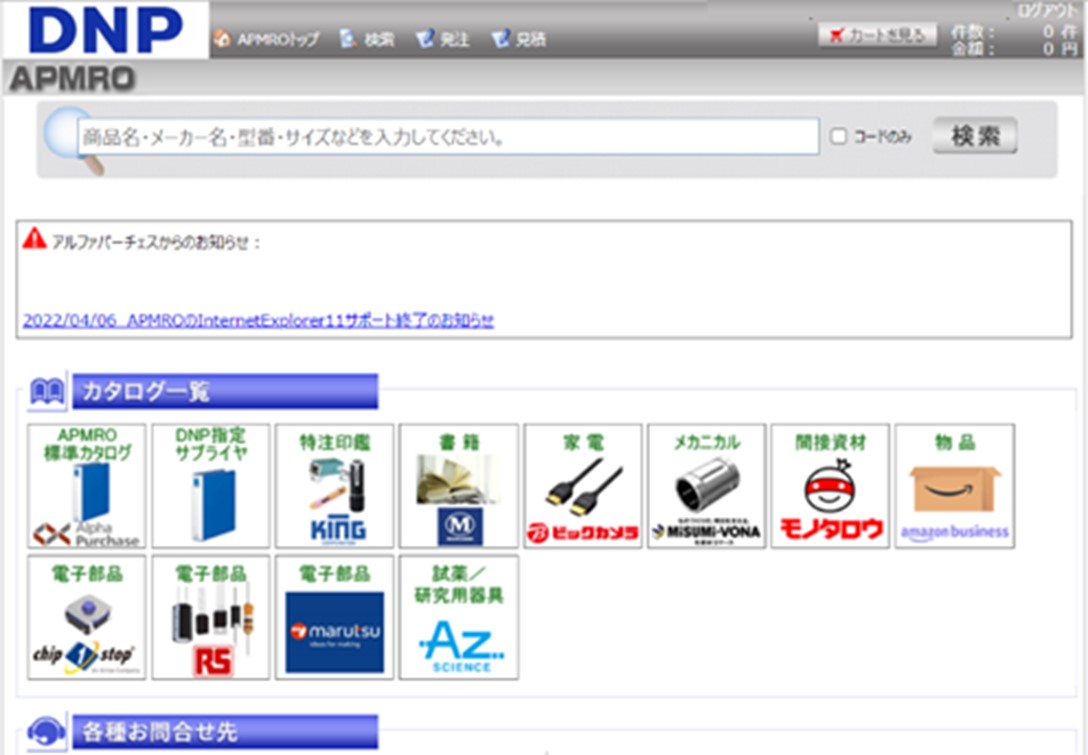The width and height of the screenshot is (1088, 755).
Task: Select the 家電 ビックカメラ catalog
Action: pyautogui.click(x=583, y=486)
